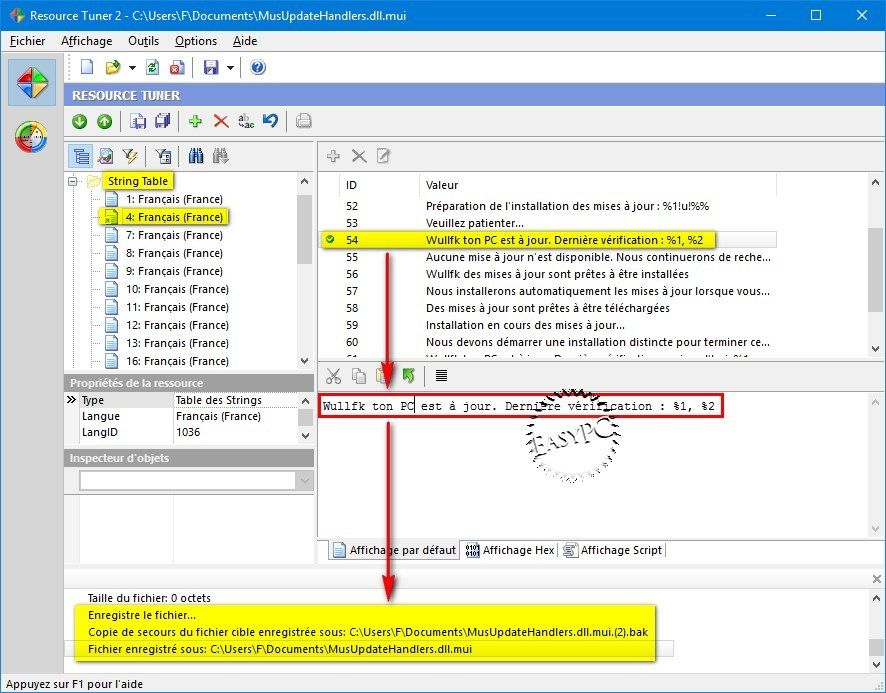886x693 pixels.
Task: Switch to the Affichage Hex tab
Action: [510, 550]
